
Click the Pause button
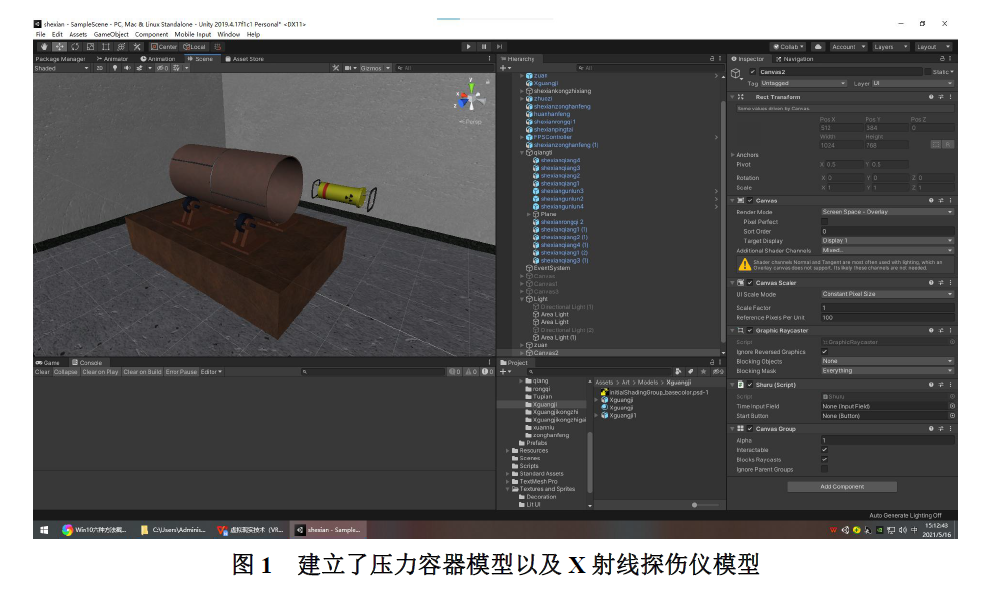(x=484, y=47)
